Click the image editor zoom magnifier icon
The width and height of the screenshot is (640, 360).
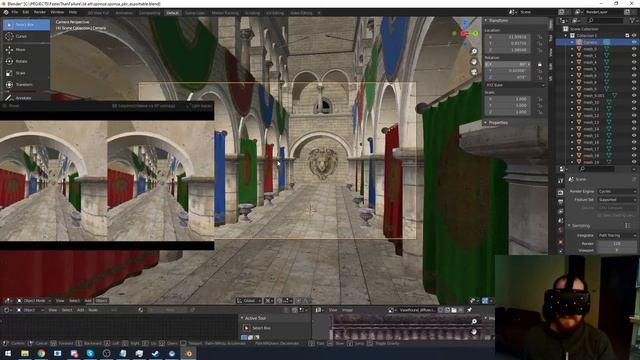click(x=474, y=322)
